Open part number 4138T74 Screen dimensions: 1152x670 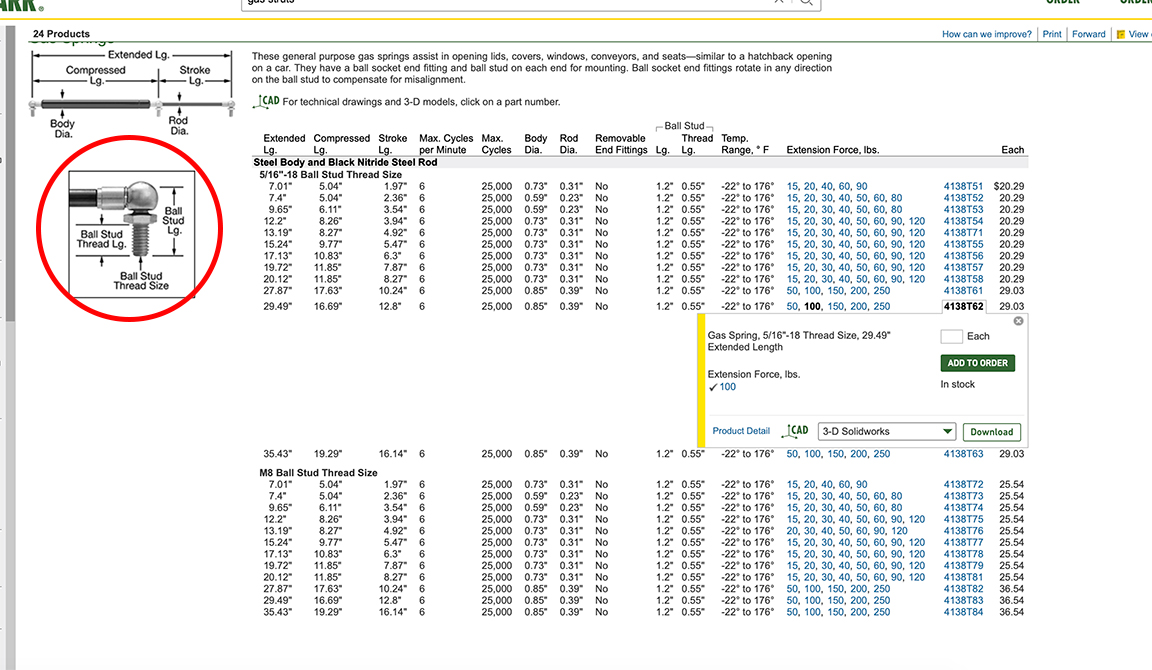pos(962,508)
